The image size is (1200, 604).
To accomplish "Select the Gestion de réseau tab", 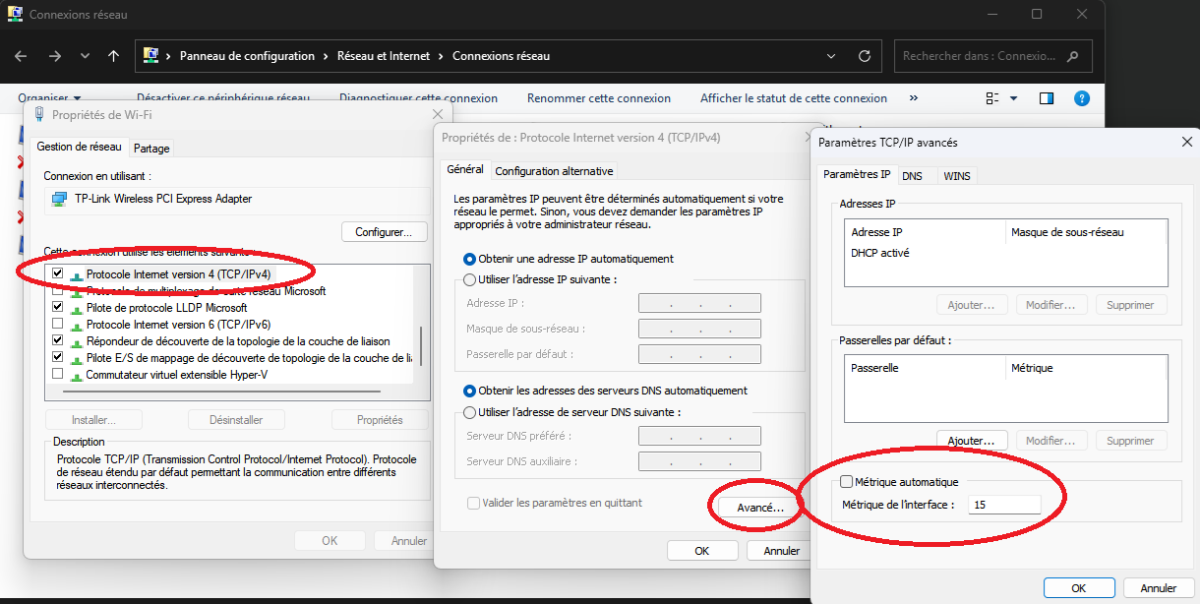I will (79, 147).
